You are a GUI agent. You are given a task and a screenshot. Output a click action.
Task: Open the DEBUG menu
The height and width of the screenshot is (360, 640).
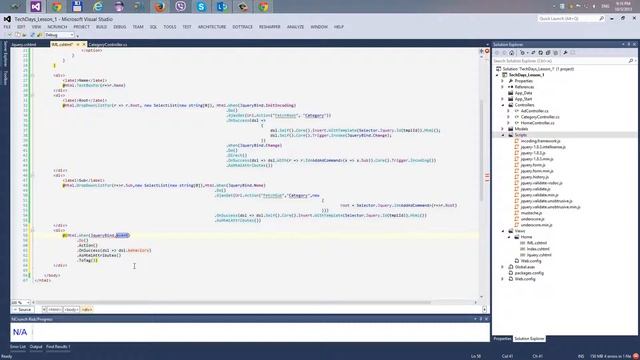(120, 27)
